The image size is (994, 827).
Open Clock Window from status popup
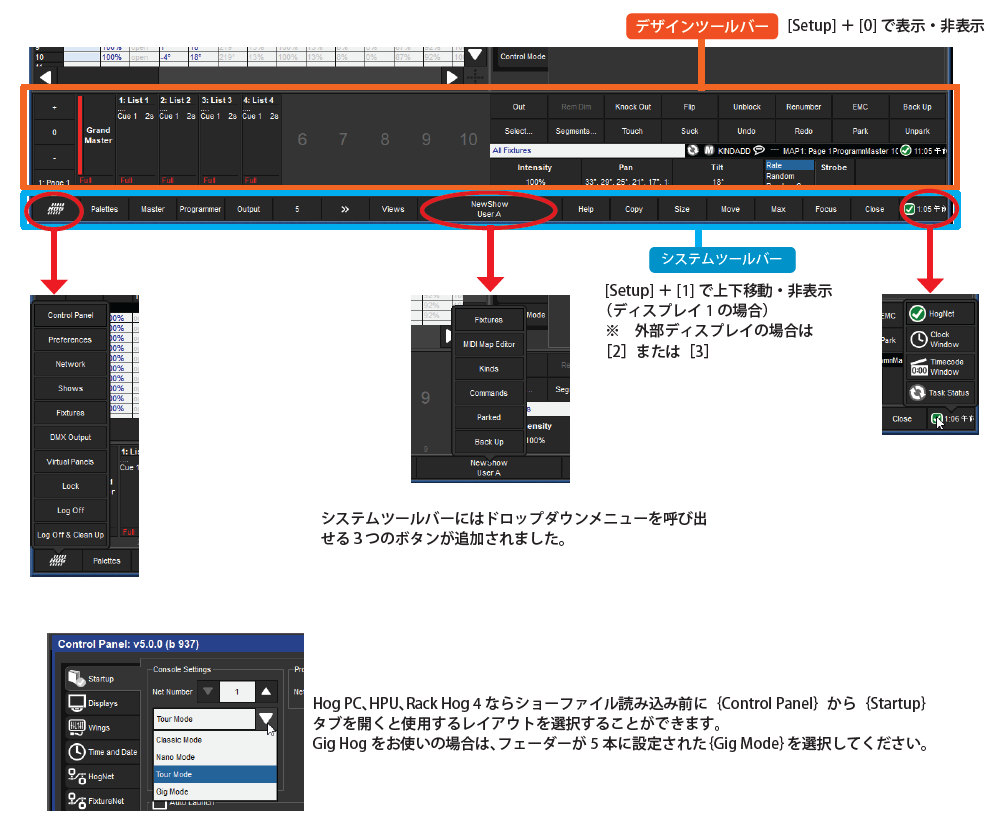coord(939,340)
